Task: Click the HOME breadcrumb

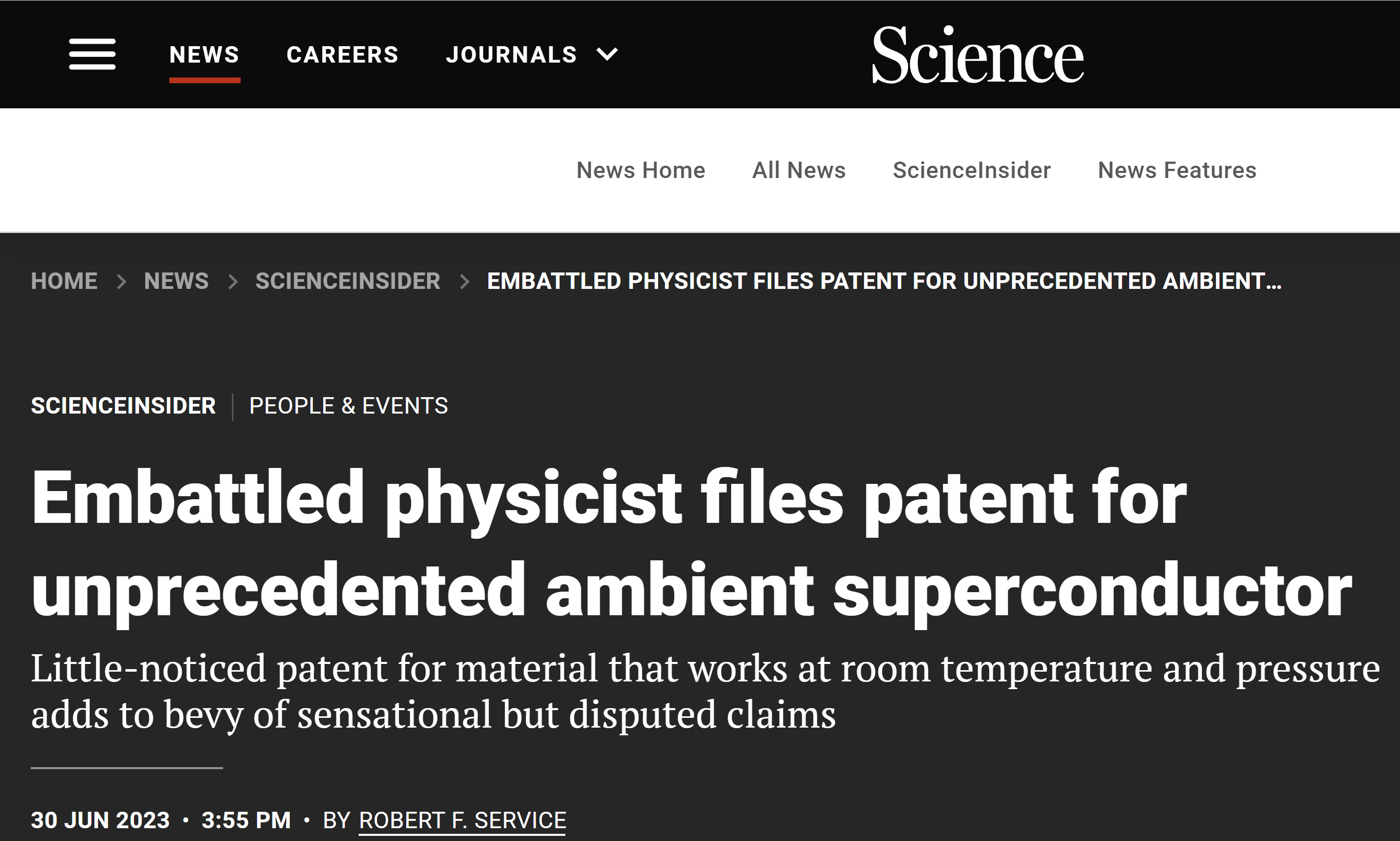Action: [x=64, y=281]
